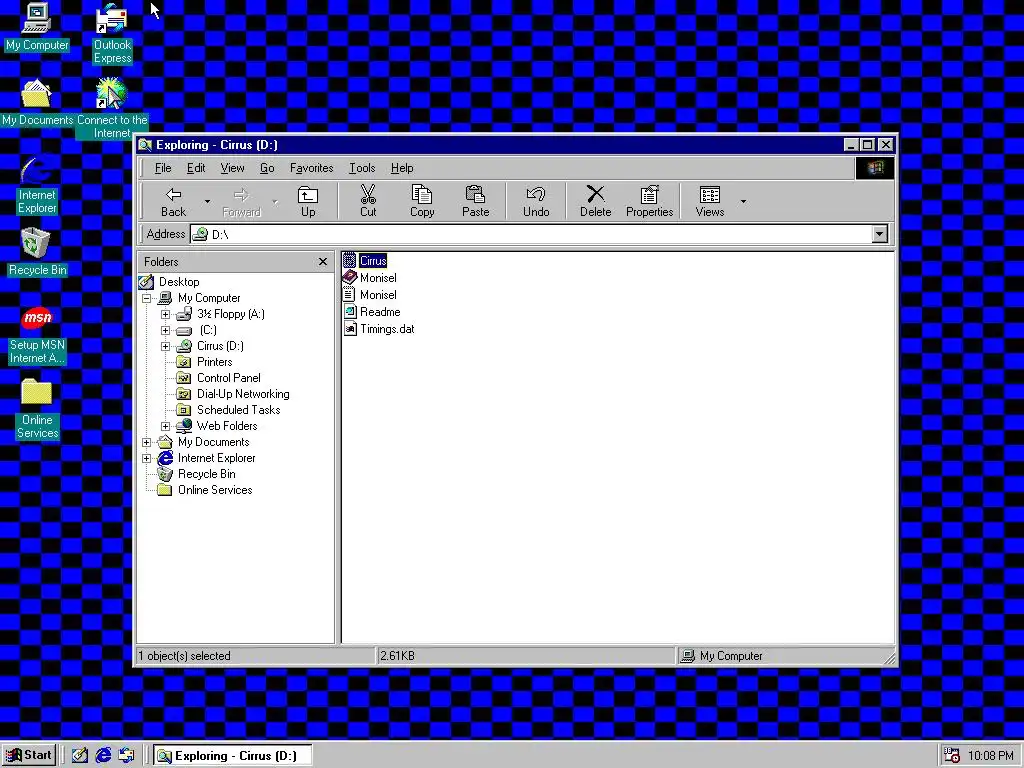Select Web Folders in the tree
Image resolution: width=1024 pixels, height=768 pixels.
point(227,426)
